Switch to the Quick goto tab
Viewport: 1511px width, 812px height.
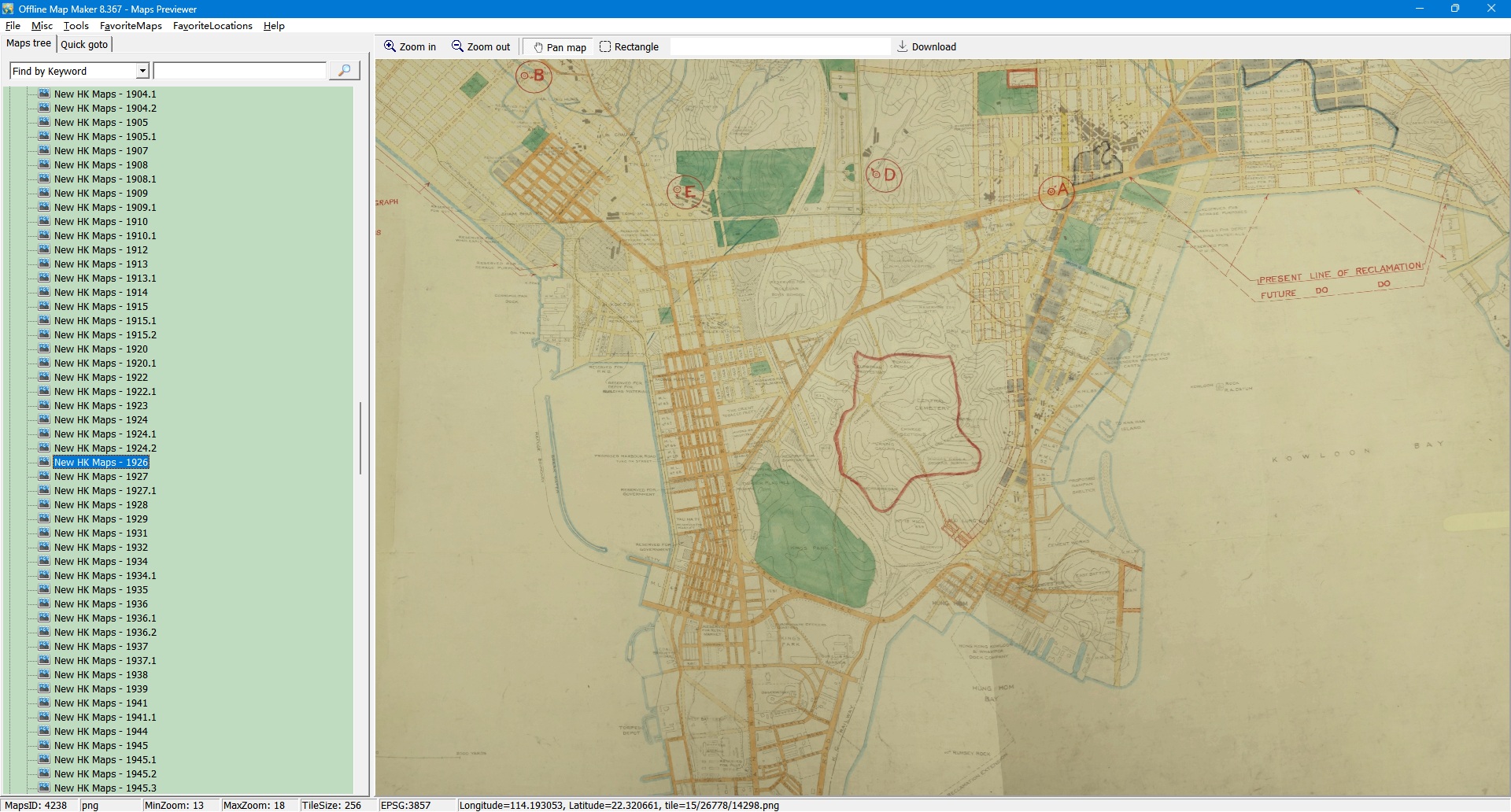tap(84, 45)
